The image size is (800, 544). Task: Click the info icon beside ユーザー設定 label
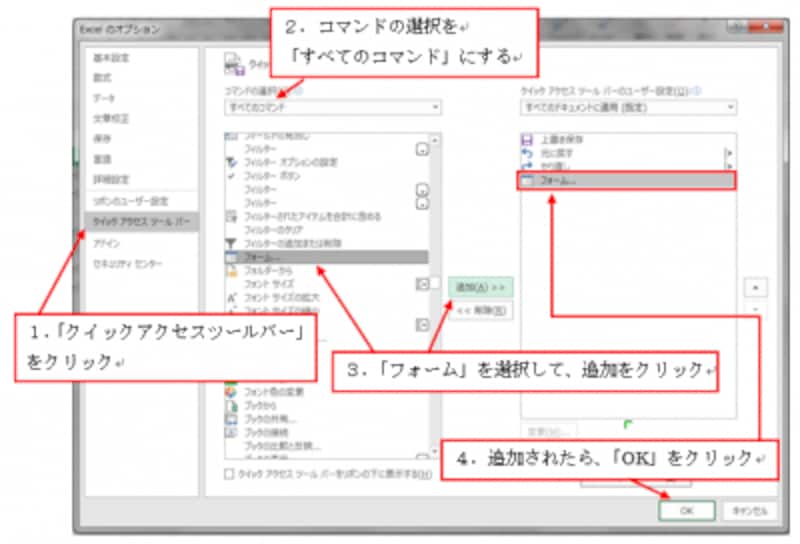[696, 91]
